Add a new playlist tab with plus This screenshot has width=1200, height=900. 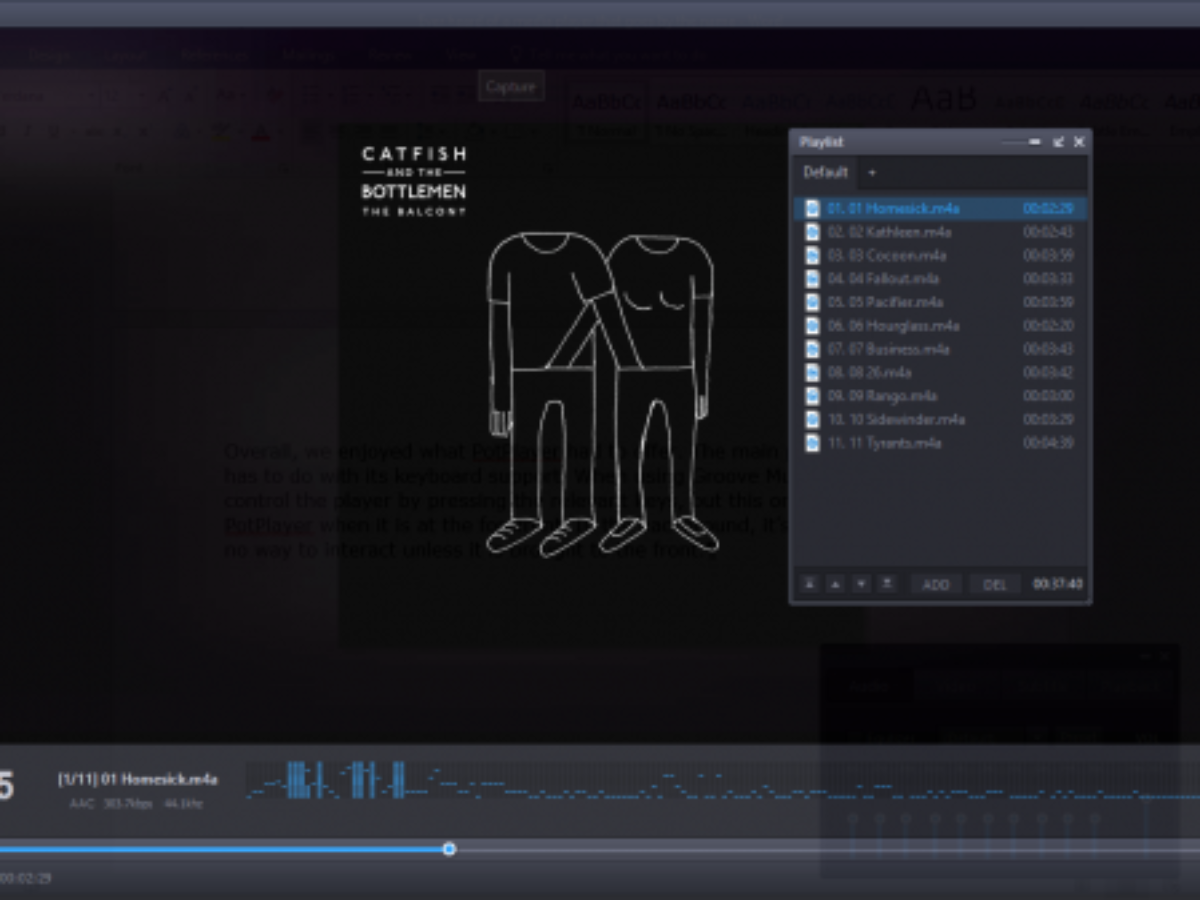(872, 173)
